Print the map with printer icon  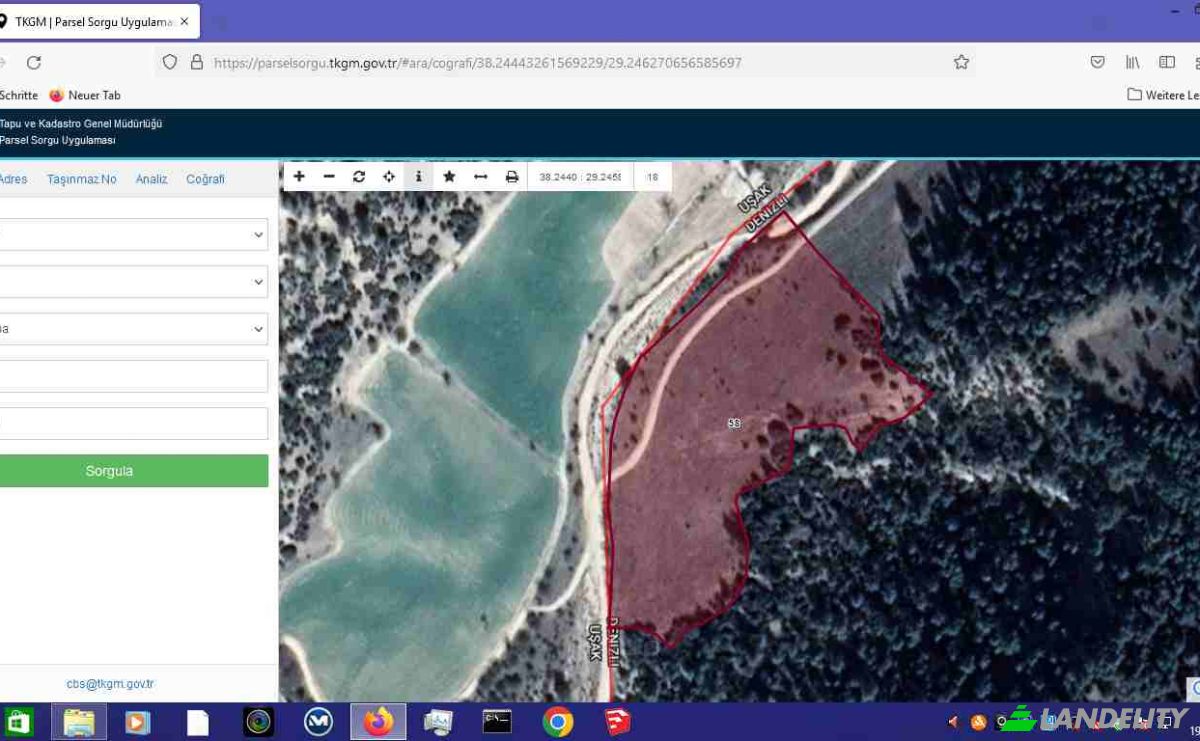pos(512,176)
